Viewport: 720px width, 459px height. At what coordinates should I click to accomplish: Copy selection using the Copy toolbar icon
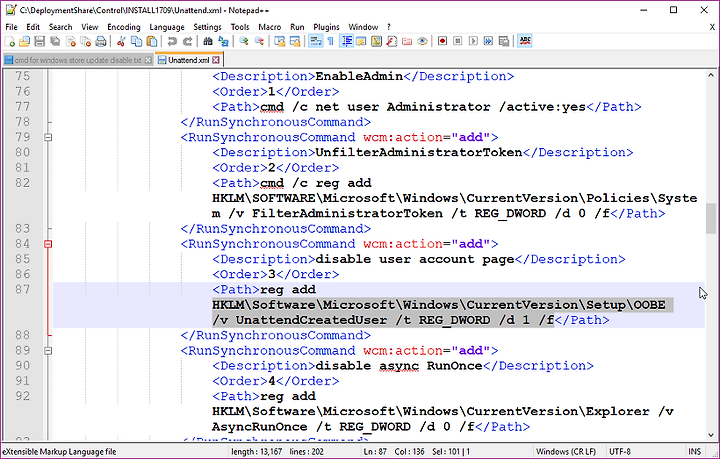136,42
